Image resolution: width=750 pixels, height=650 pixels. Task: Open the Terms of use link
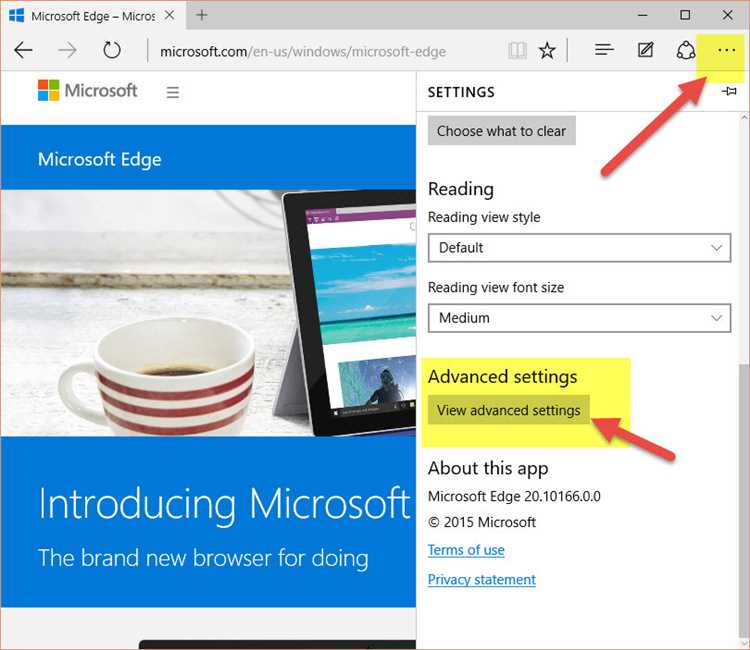pos(466,550)
